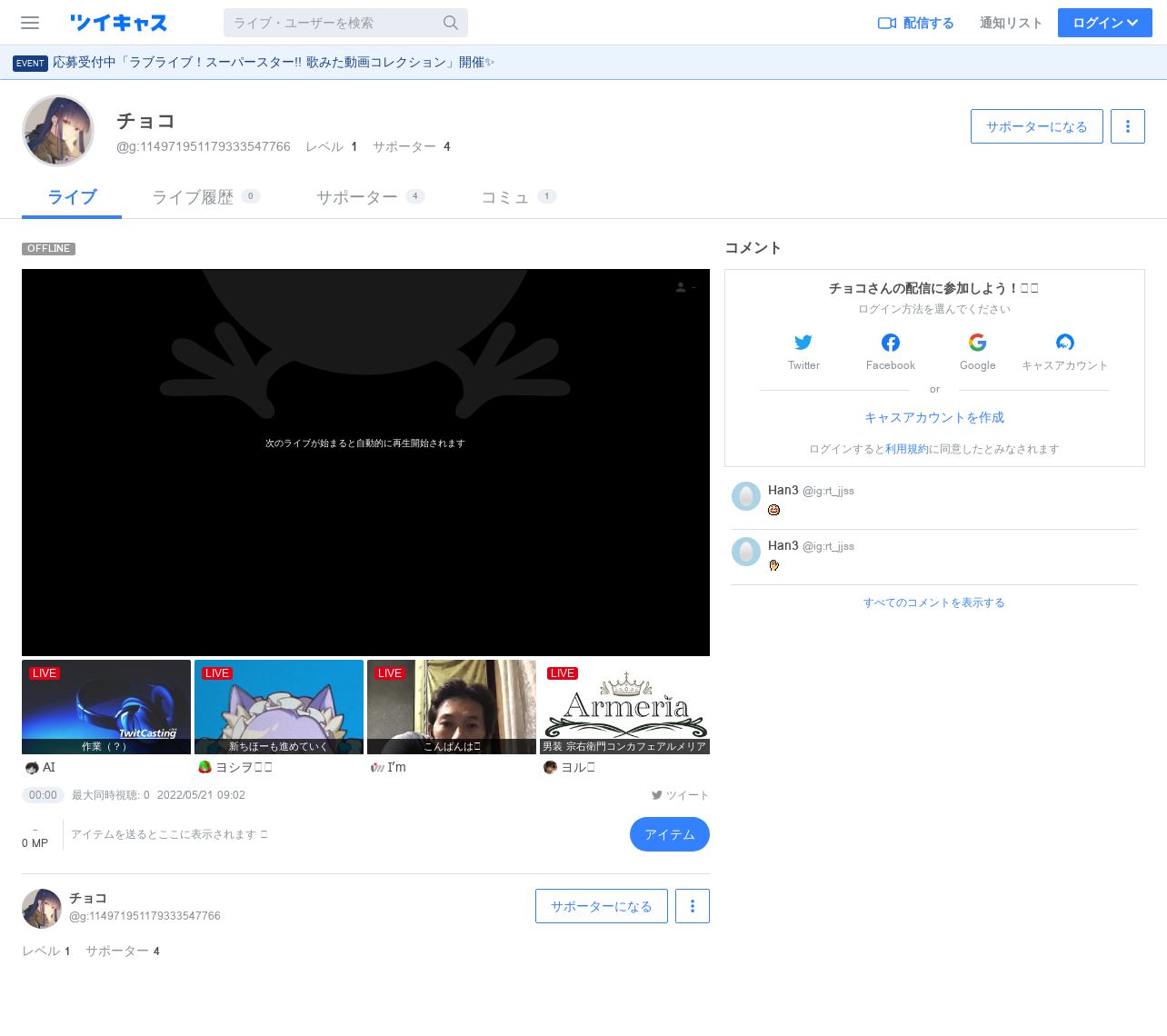This screenshot has width=1167, height=1036.
Task: Expand the ログイン dropdown
Action: click(x=1104, y=23)
